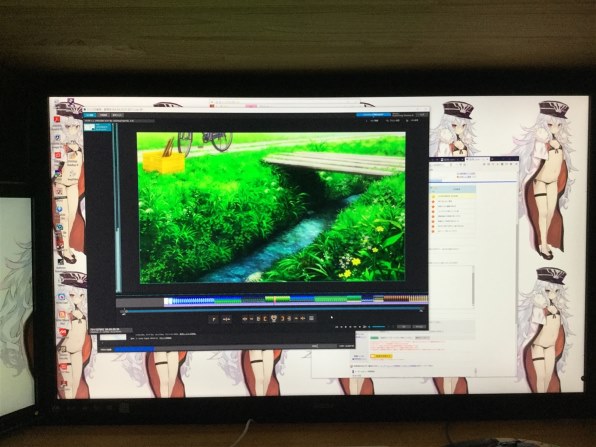Click the highlighted center cut icon in toolbar
Screen dimensions: 596x447
(x=274, y=318)
